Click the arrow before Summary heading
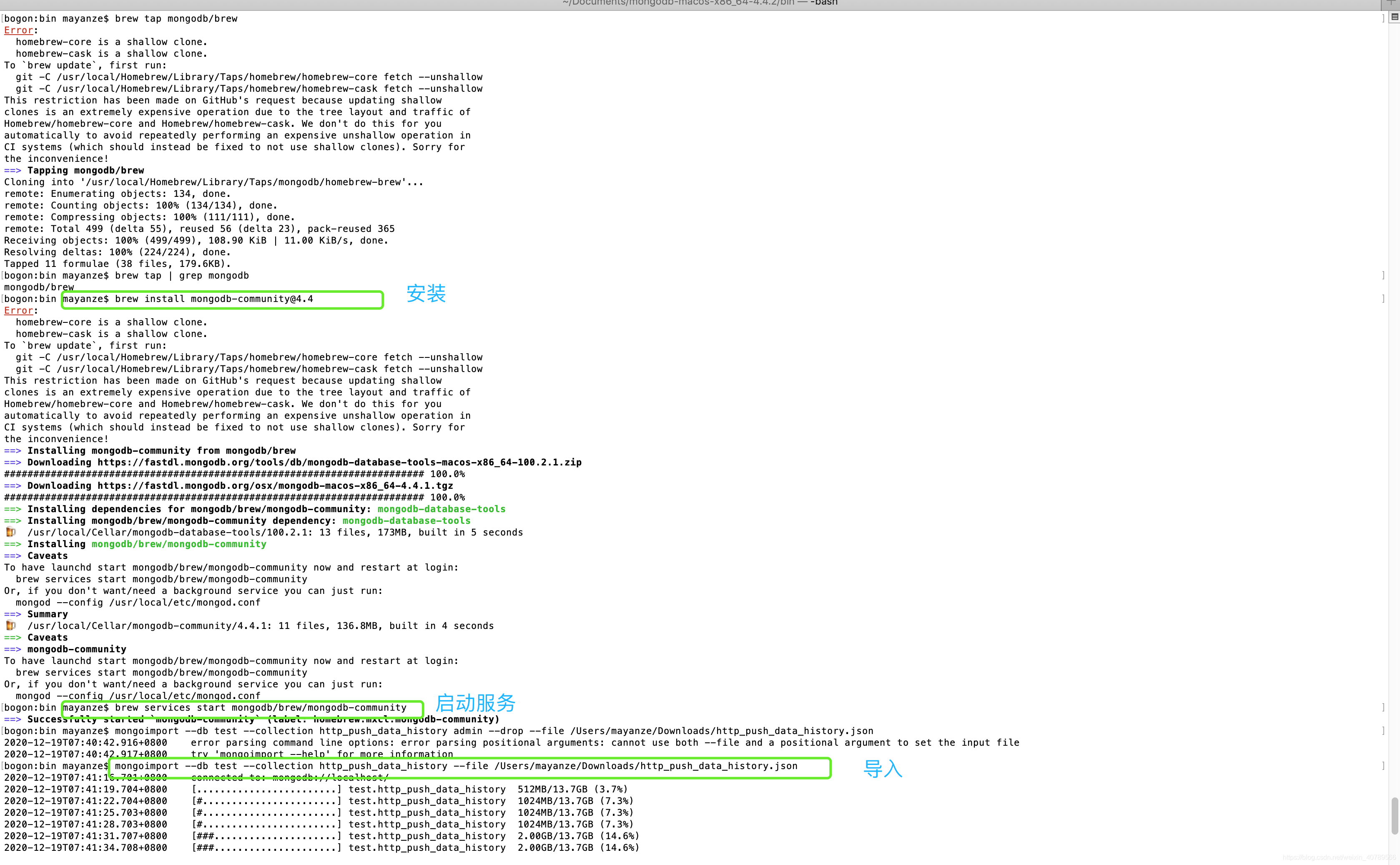Screen dimensions: 1400x865 (x=13, y=614)
